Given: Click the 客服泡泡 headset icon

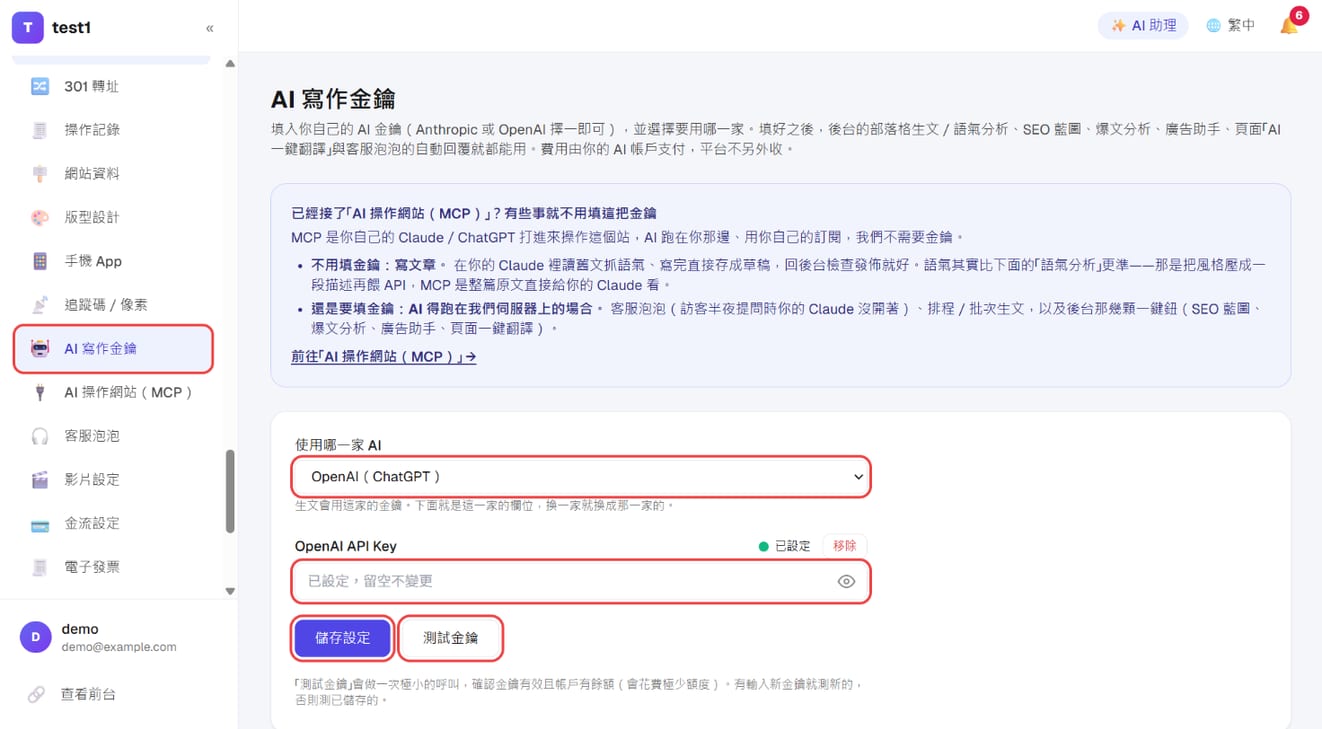Looking at the screenshot, I should [x=40, y=436].
